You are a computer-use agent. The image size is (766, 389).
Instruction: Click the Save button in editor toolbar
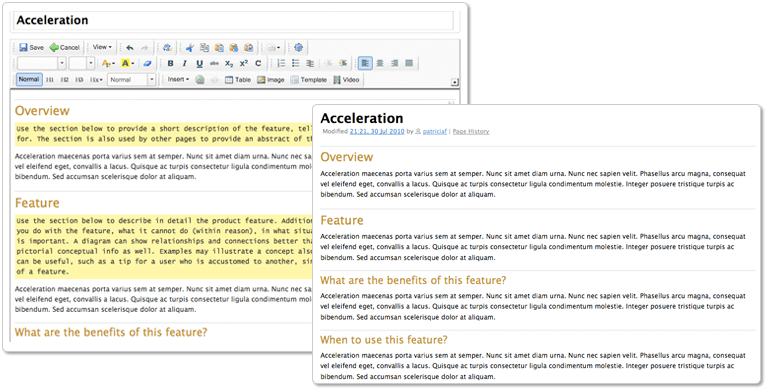tap(31, 47)
